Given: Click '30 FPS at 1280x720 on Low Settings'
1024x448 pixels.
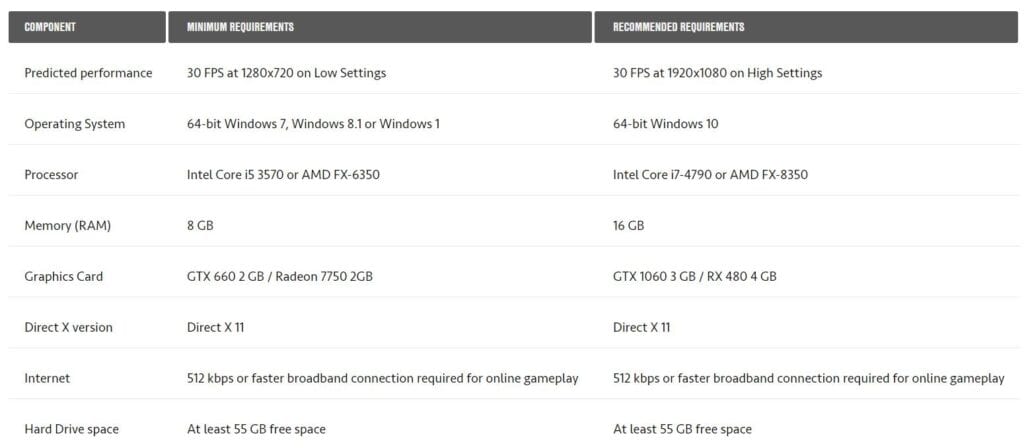Looking at the screenshot, I should pos(286,73).
